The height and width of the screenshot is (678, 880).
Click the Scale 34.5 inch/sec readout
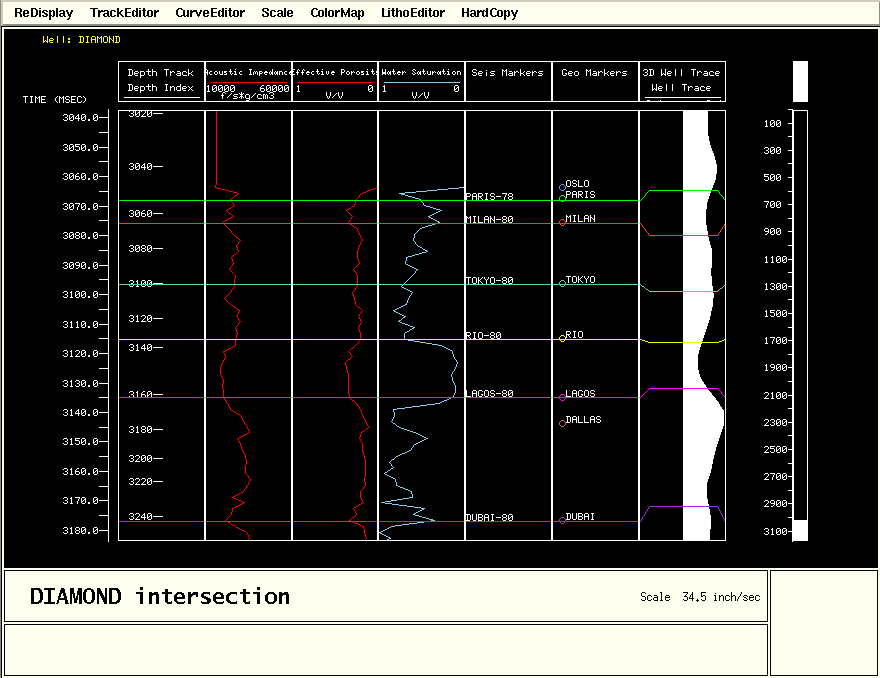(700, 597)
